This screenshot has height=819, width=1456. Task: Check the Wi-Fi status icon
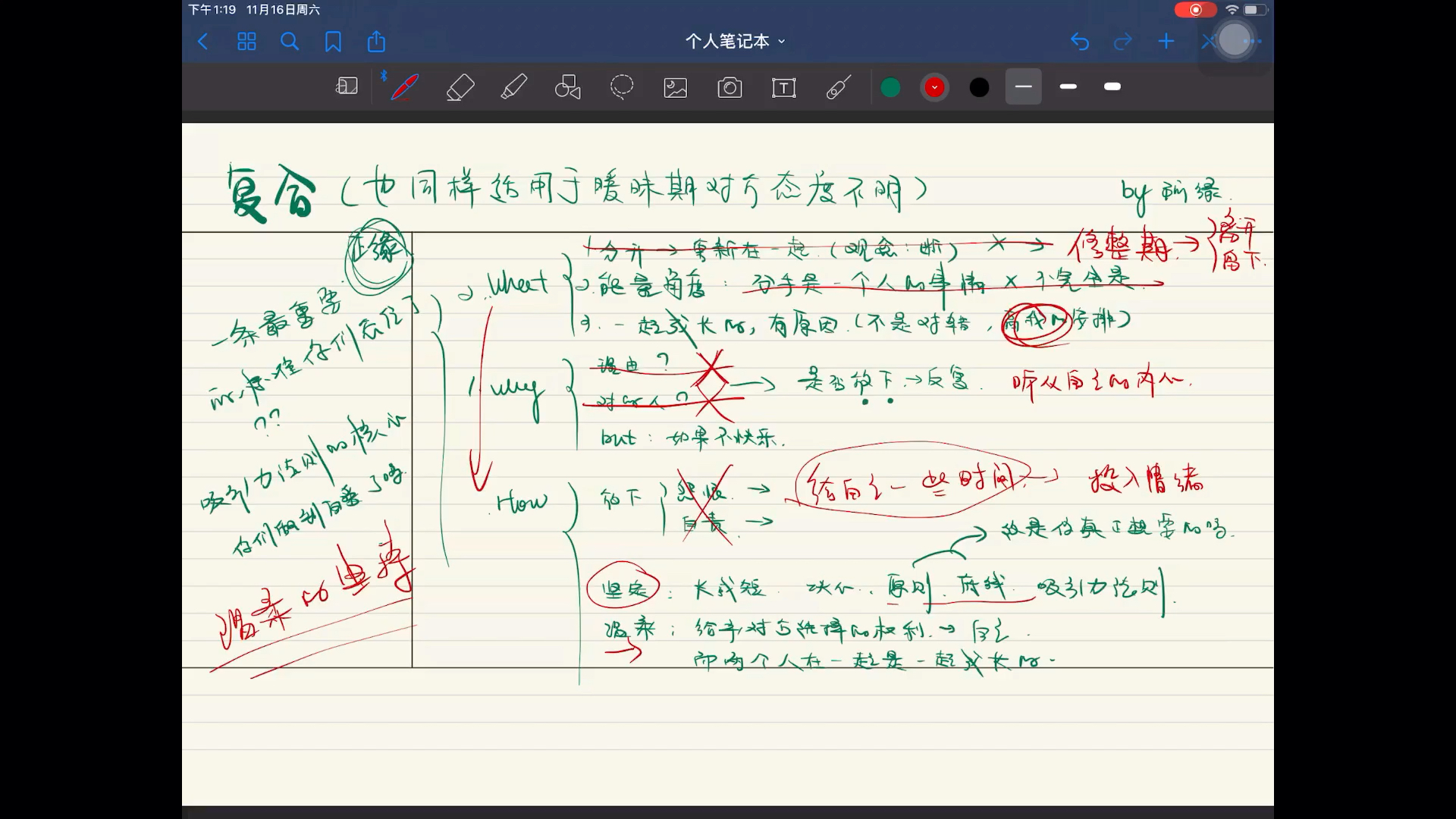coord(1232,10)
